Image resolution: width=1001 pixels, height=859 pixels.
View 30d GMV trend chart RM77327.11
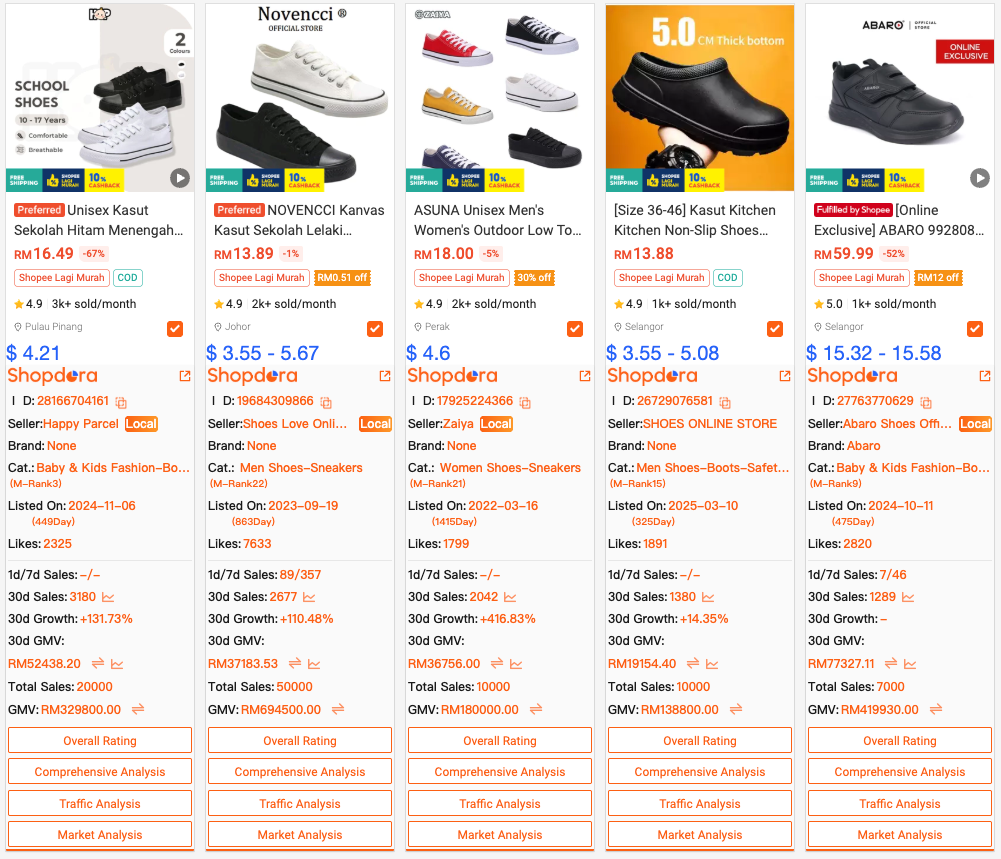point(910,664)
